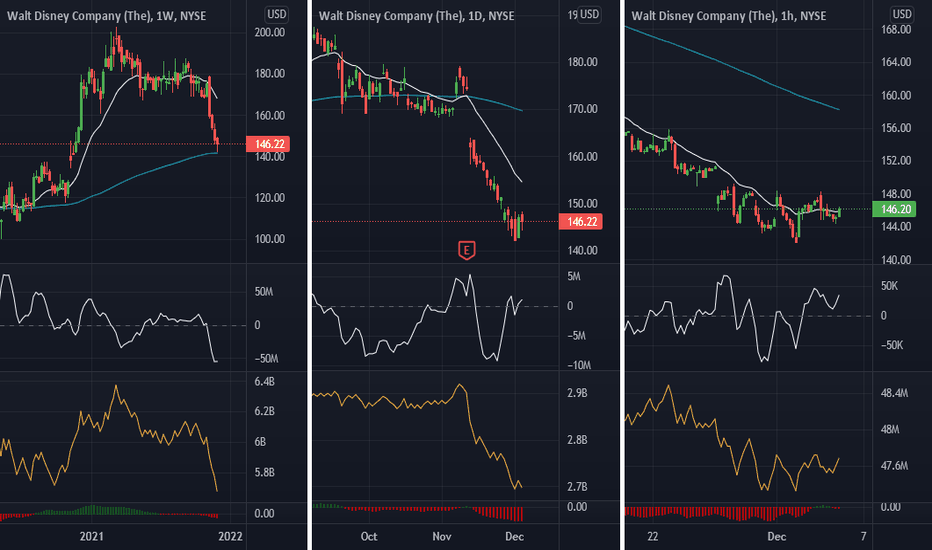The height and width of the screenshot is (550, 932).
Task: Click −50M value on weekly oscillator scale
Action: [x=264, y=359]
